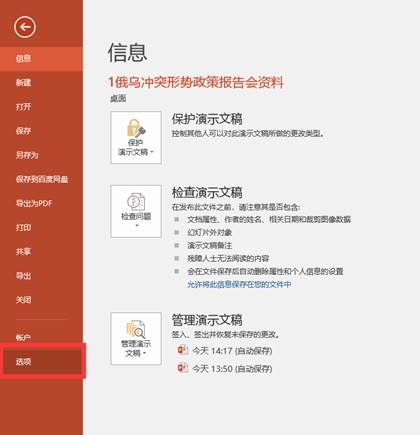
Task: Click the 允许将此信息保存在您的文件中 link
Action: click(x=239, y=284)
